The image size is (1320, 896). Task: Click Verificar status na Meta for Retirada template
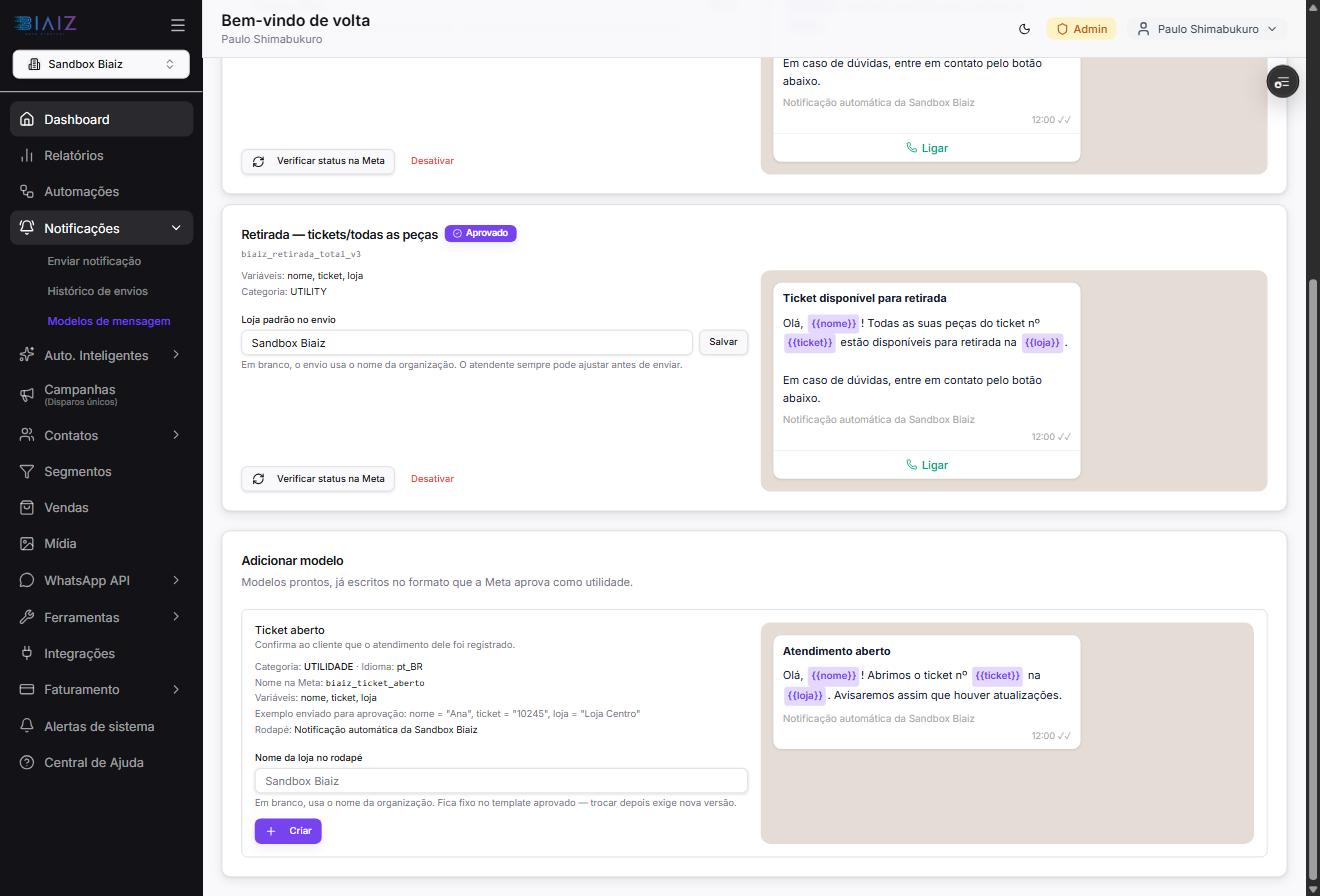pyautogui.click(x=318, y=479)
